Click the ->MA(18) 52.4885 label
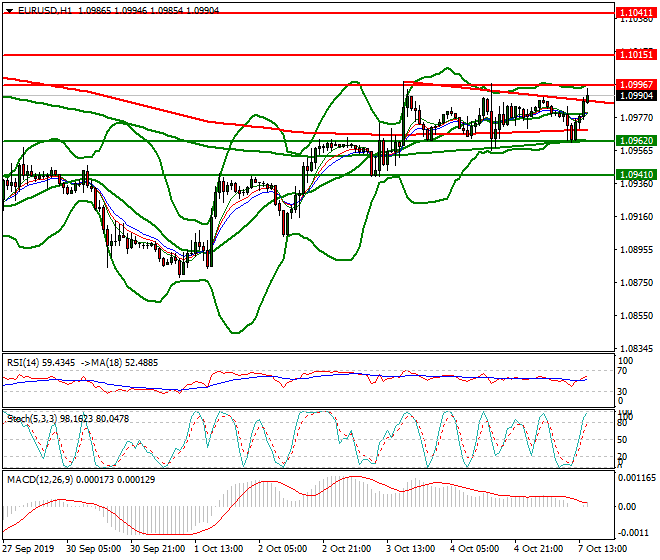The image size is (660, 560). click(x=119, y=363)
